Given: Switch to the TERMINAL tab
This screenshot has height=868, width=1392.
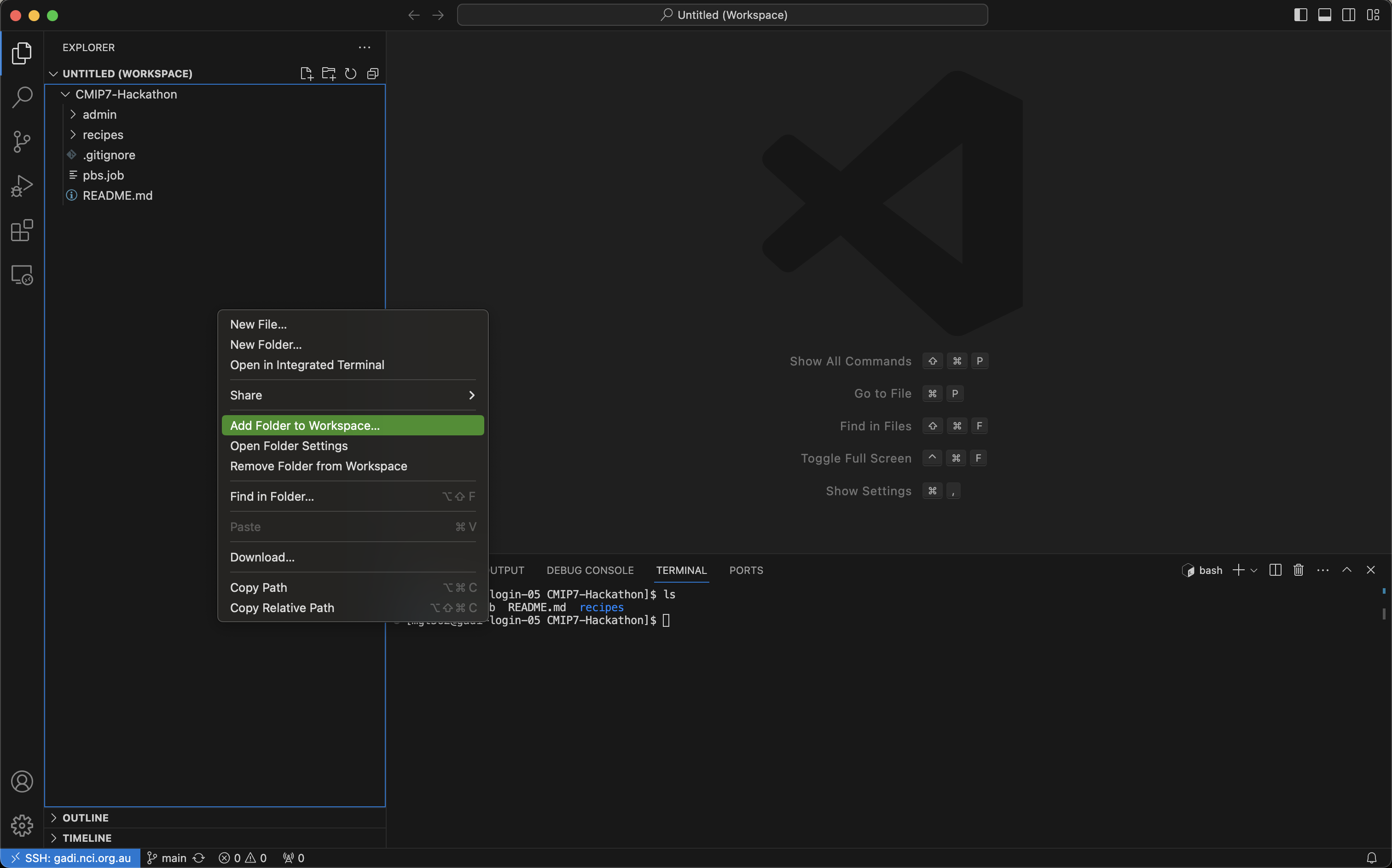Looking at the screenshot, I should click(x=681, y=570).
